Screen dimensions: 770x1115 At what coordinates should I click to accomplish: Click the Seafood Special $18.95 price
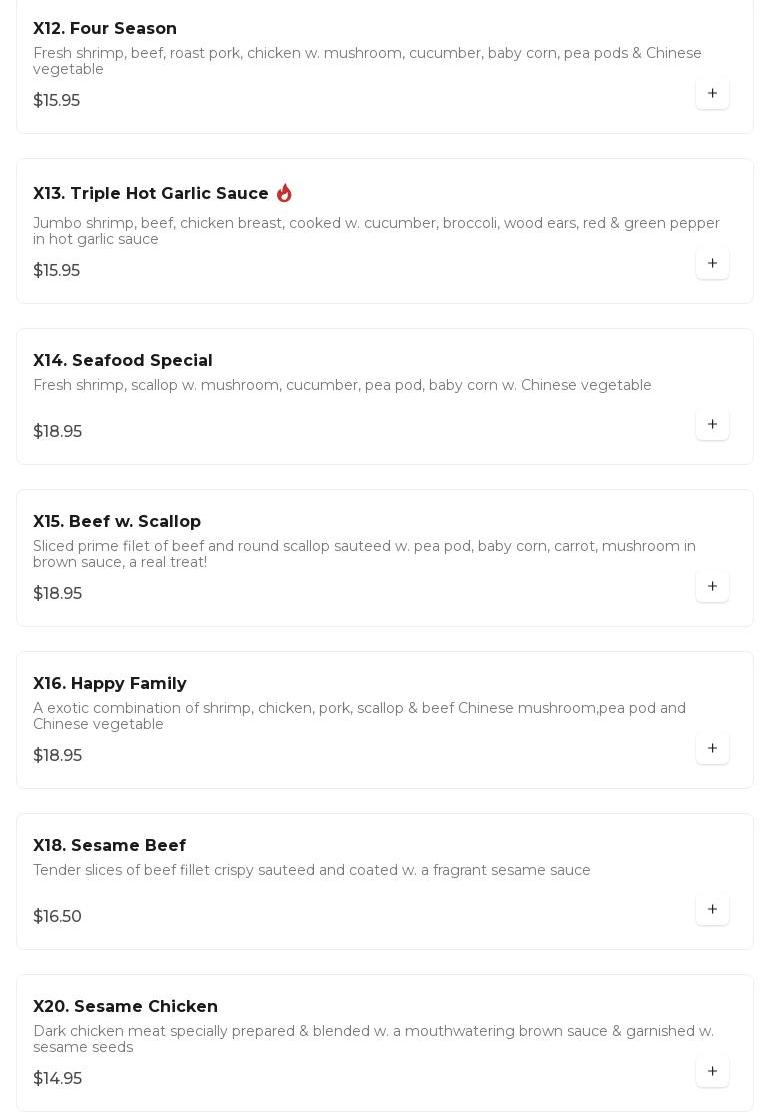click(x=58, y=432)
